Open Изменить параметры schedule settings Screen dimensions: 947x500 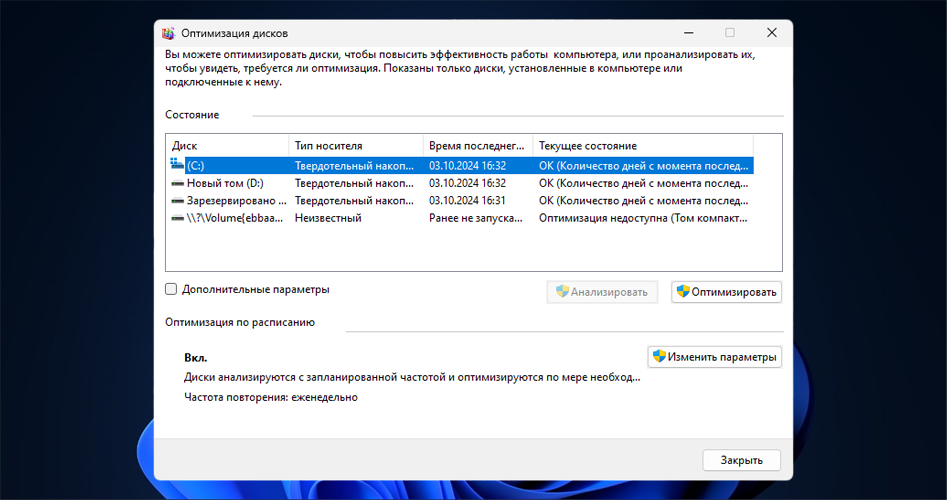714,357
